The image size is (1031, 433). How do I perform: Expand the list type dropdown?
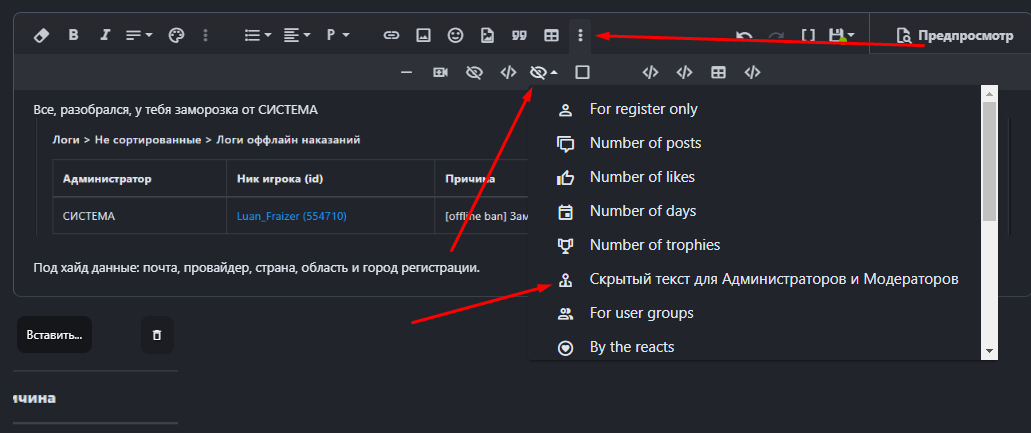click(258, 35)
